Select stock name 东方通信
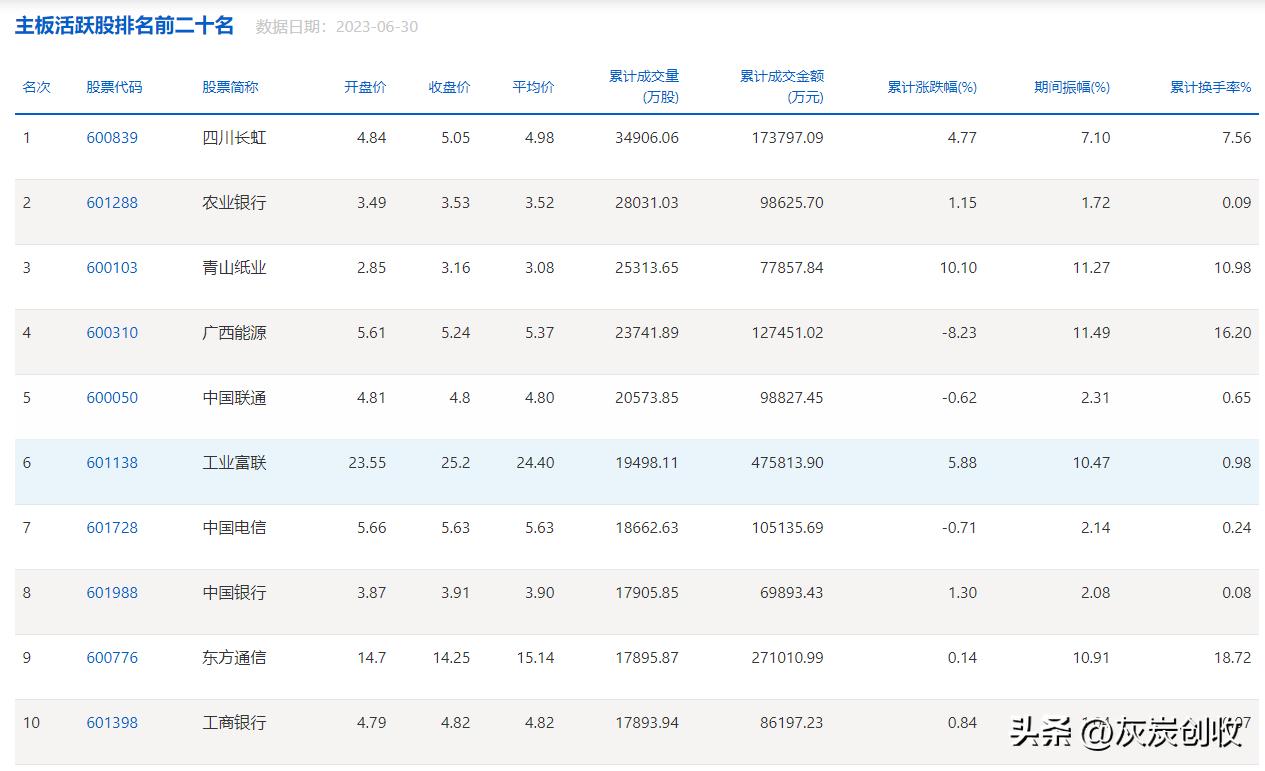 tap(234, 658)
